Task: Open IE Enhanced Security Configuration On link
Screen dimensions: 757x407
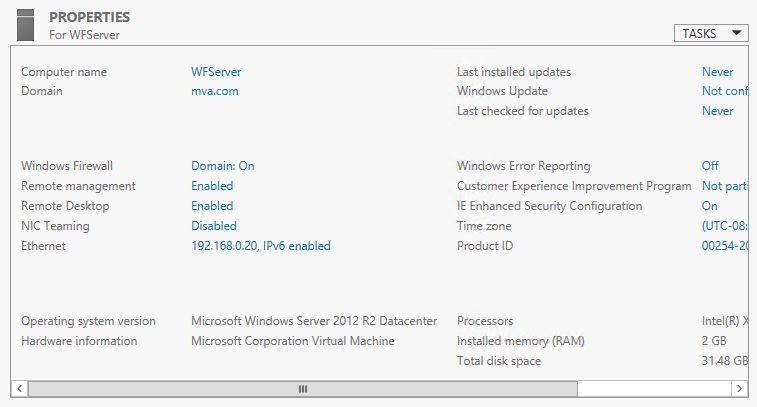Action: point(710,206)
